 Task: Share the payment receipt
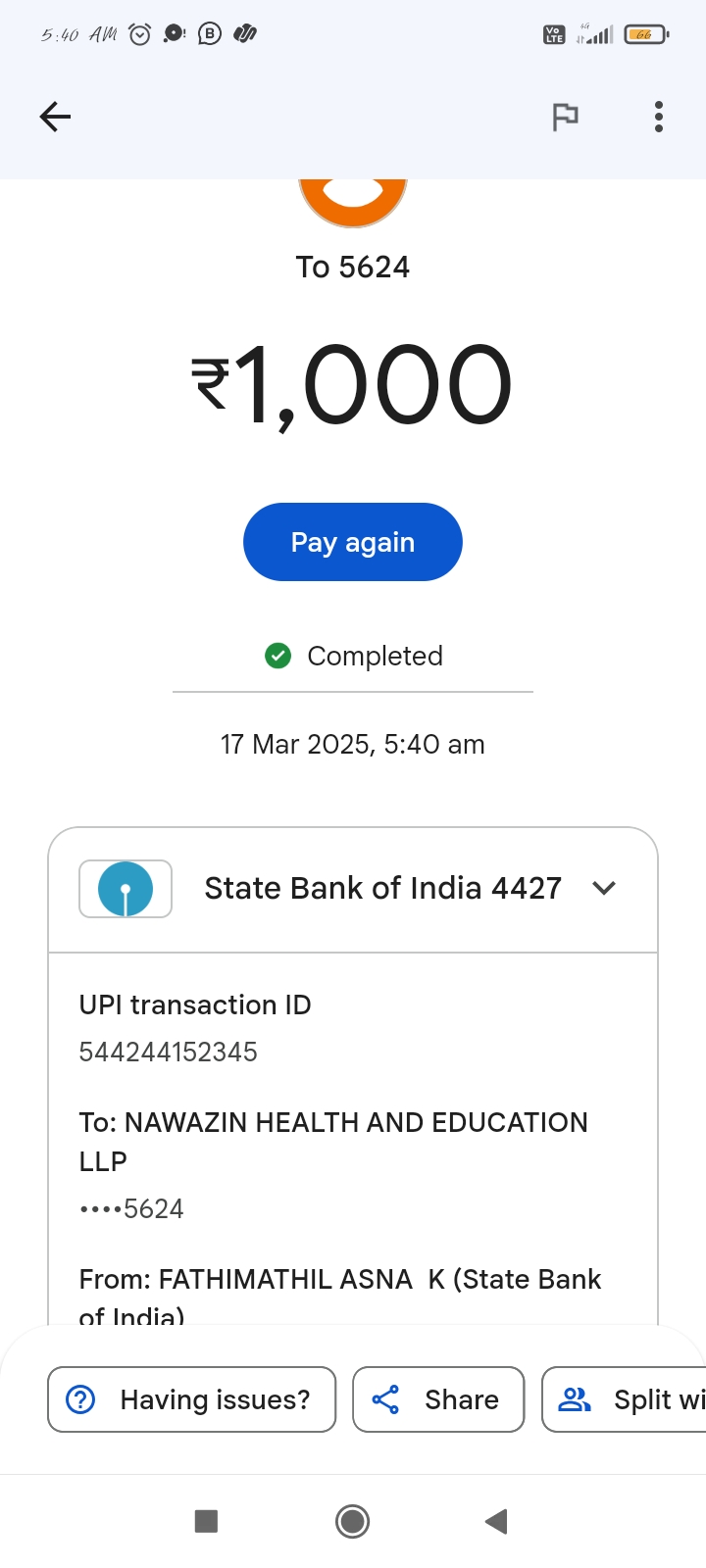click(x=438, y=1399)
